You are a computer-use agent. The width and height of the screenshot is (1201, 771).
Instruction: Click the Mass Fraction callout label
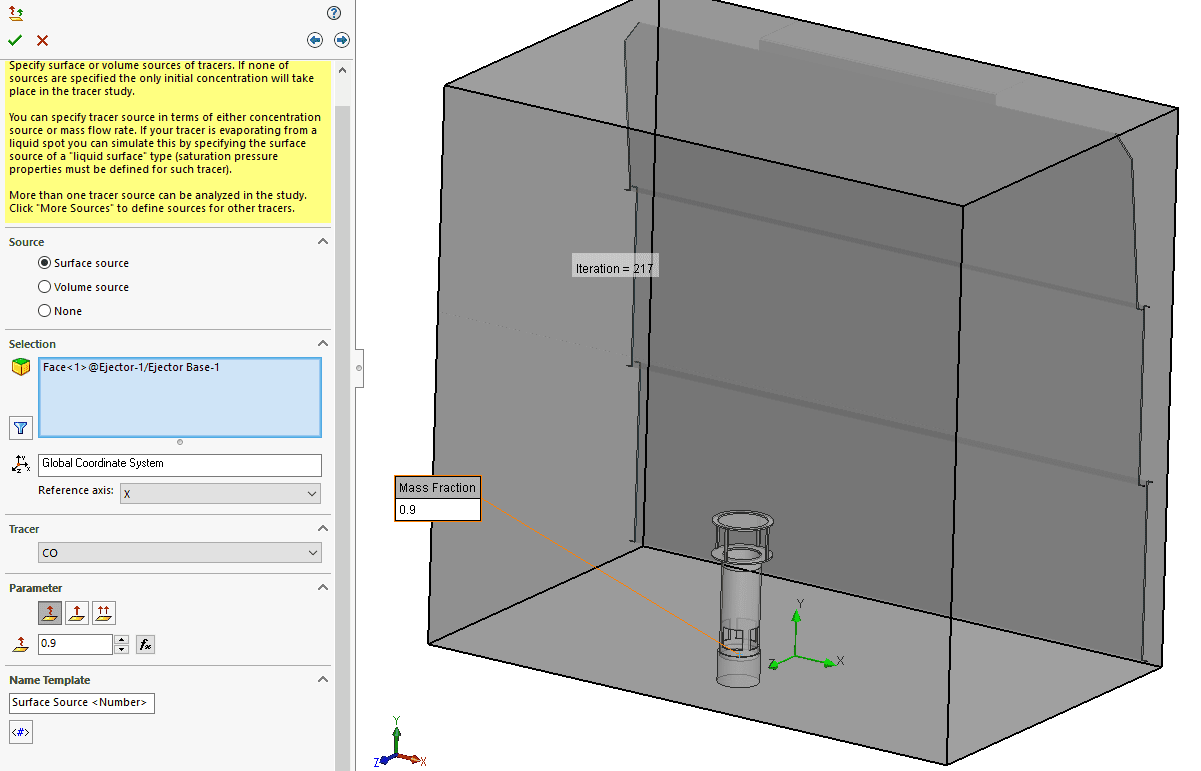(438, 488)
